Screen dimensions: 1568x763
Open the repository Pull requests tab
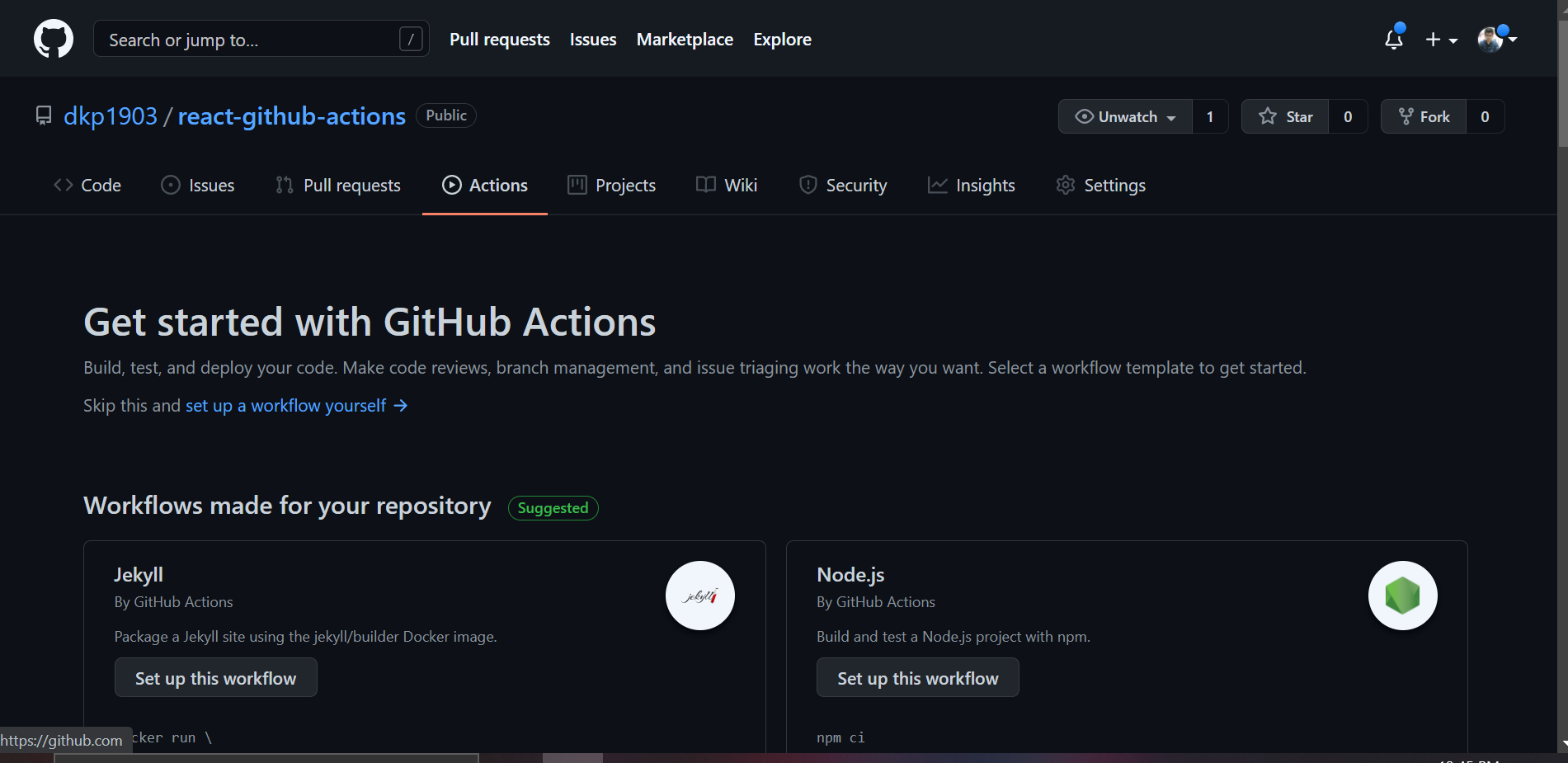tap(338, 185)
